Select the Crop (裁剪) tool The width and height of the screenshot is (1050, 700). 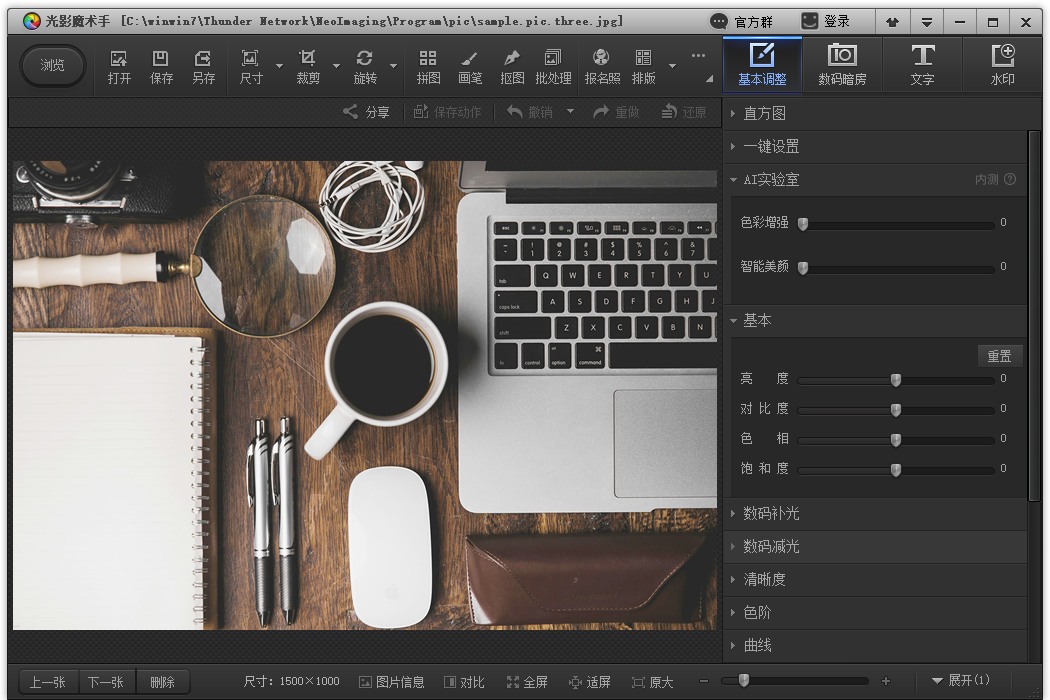308,66
